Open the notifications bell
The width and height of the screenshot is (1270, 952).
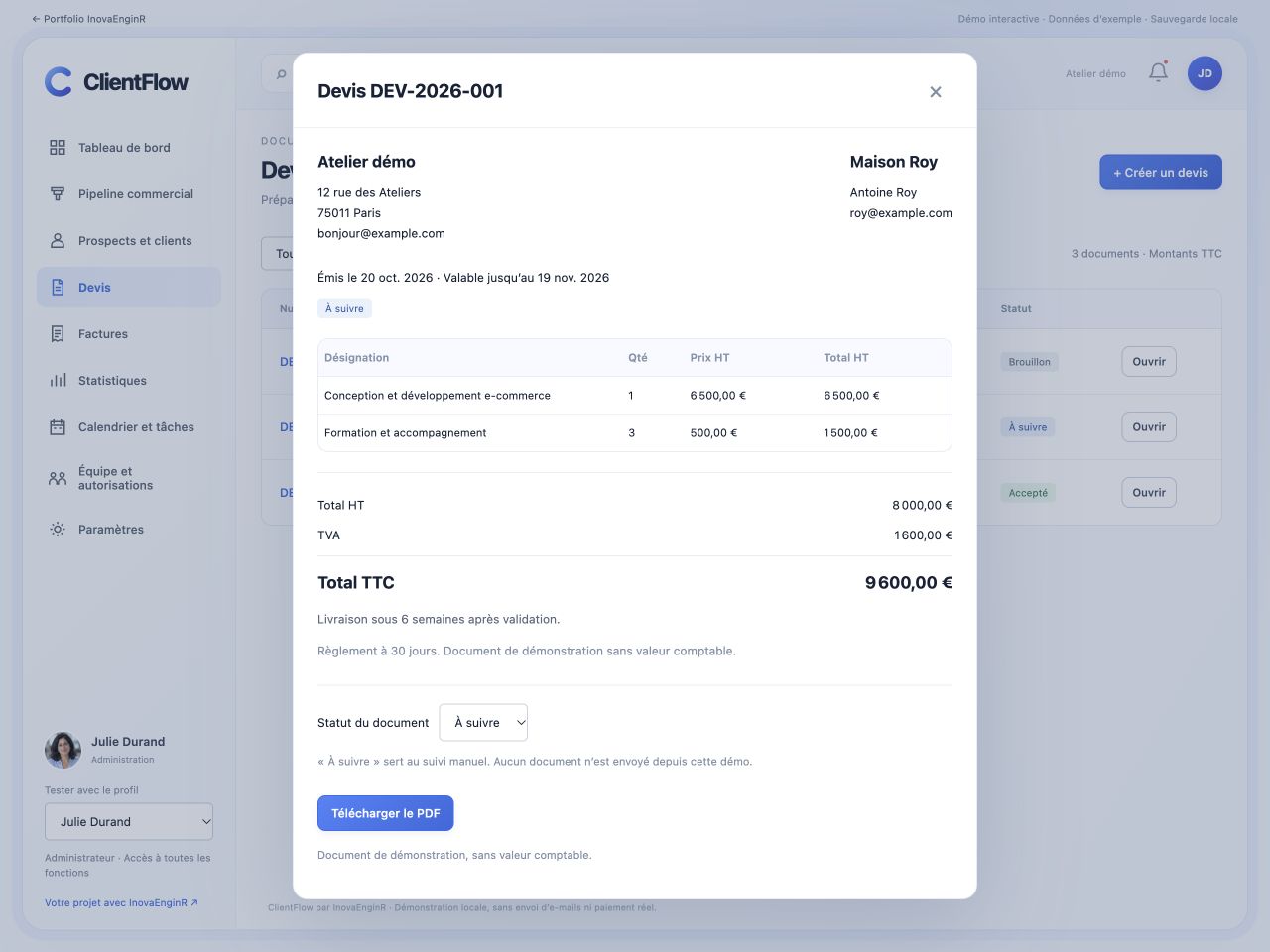point(1158,72)
